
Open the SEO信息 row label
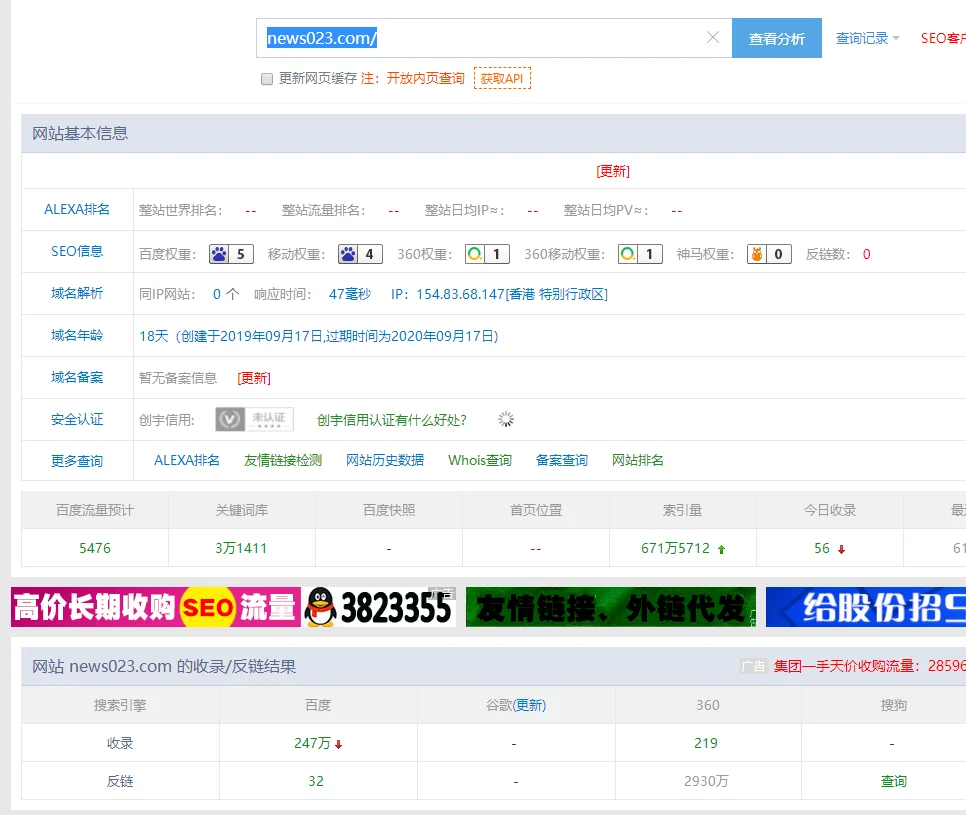pos(77,251)
